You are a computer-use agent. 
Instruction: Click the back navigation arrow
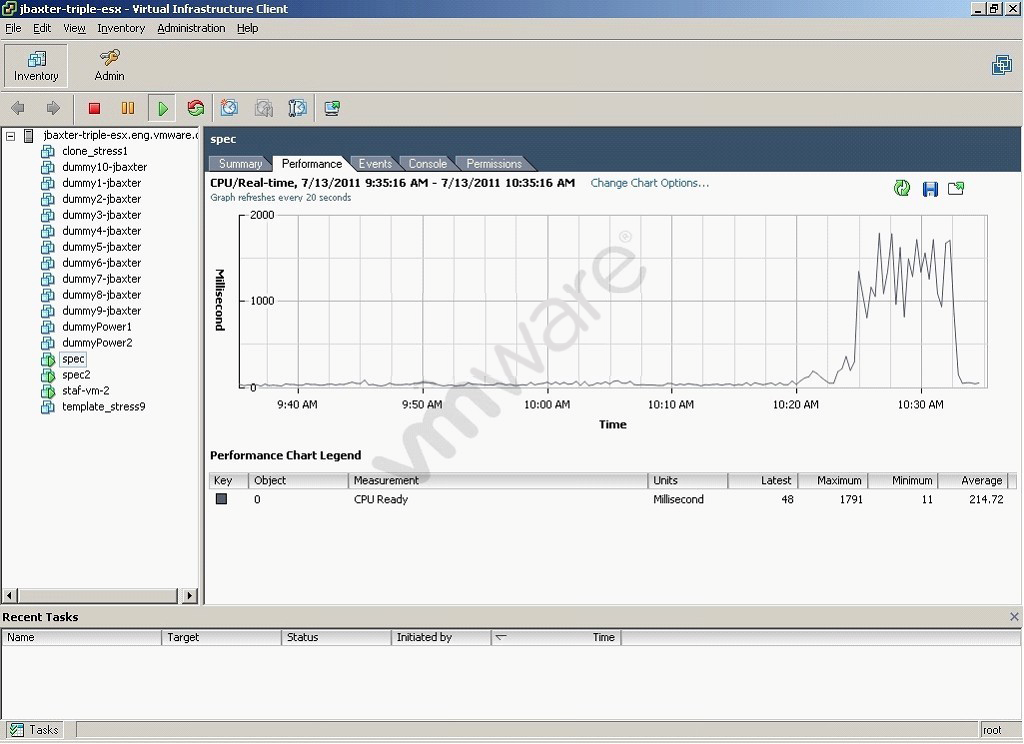[18, 108]
